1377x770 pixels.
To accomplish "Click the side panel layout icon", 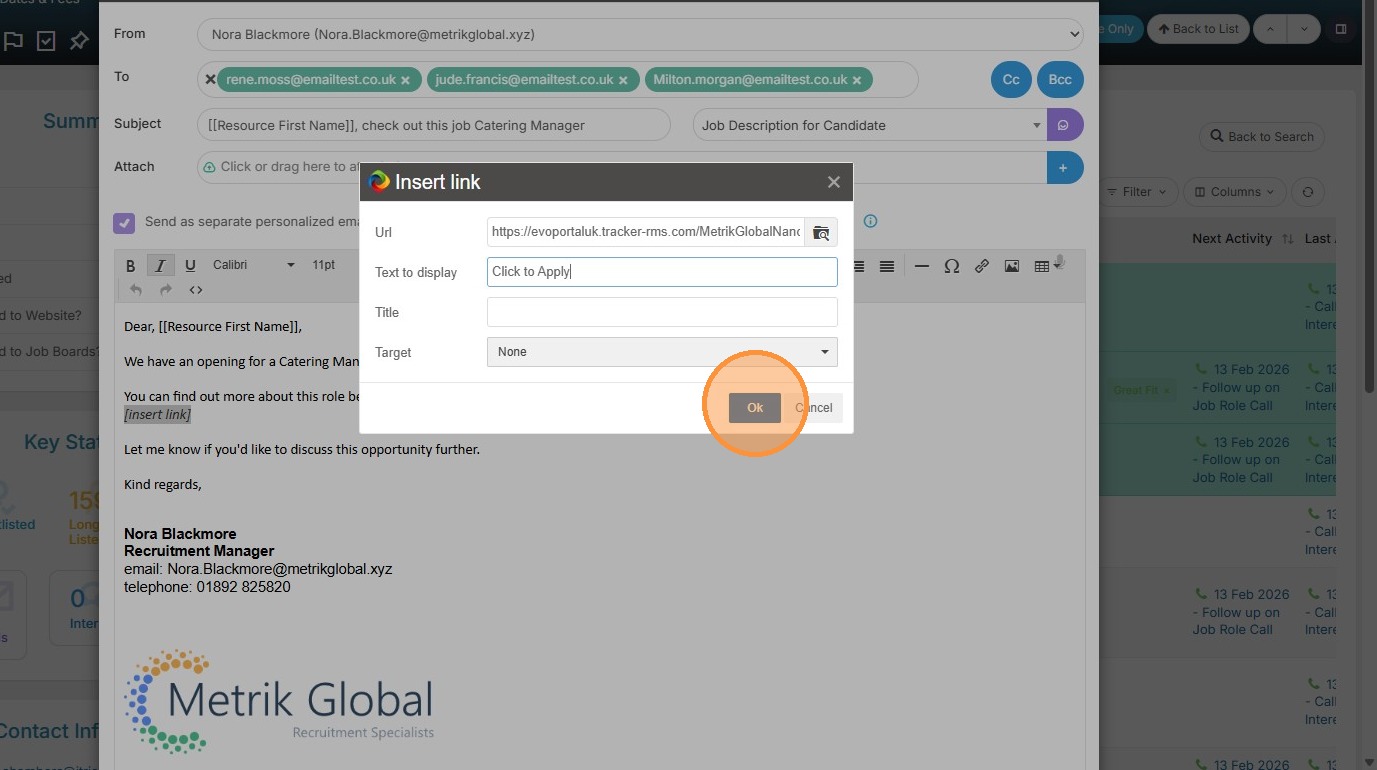I will [1341, 29].
